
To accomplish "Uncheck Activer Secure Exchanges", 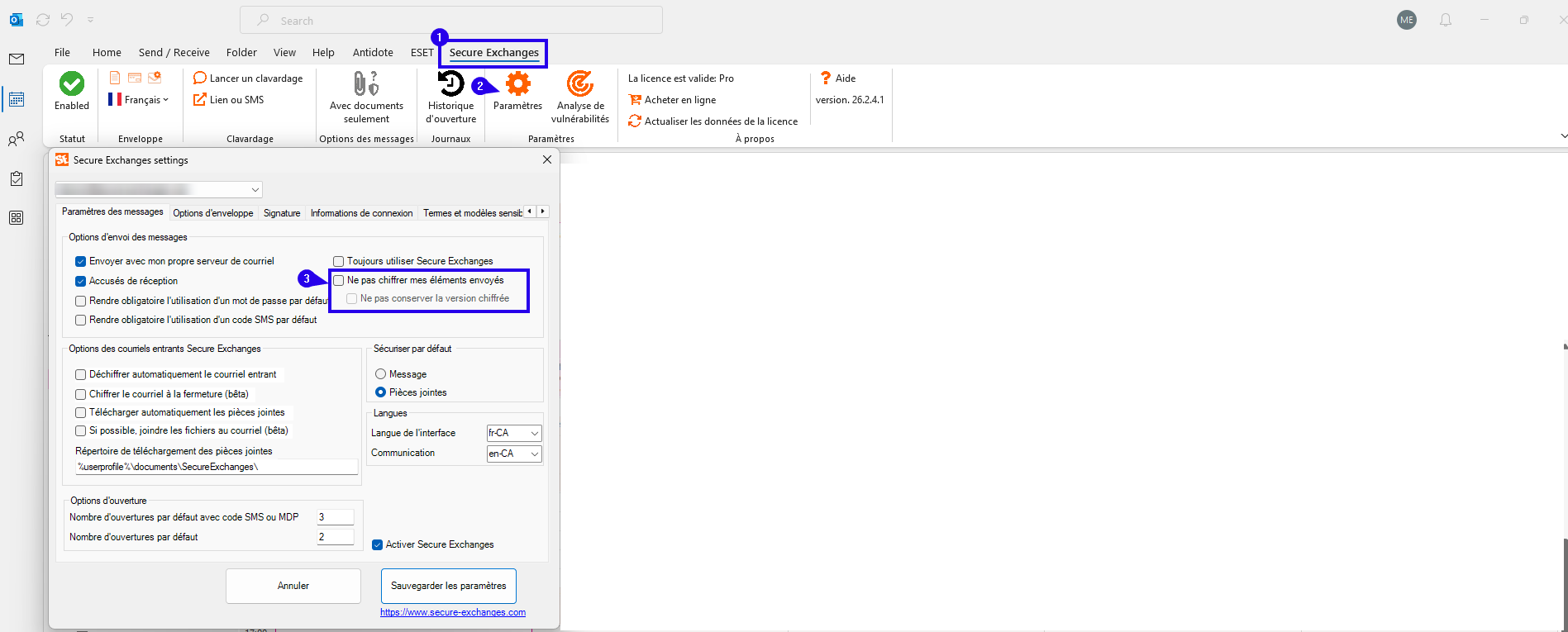I will click(378, 545).
